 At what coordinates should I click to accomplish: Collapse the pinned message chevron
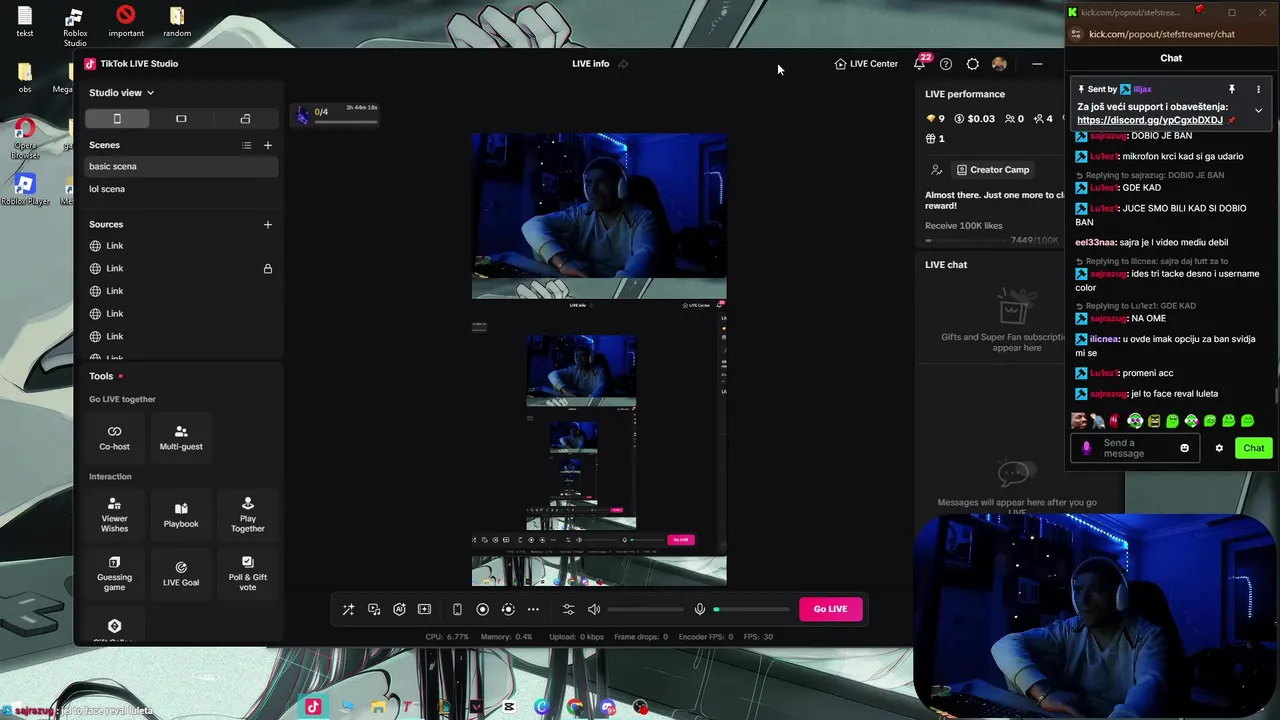[x=1258, y=111]
